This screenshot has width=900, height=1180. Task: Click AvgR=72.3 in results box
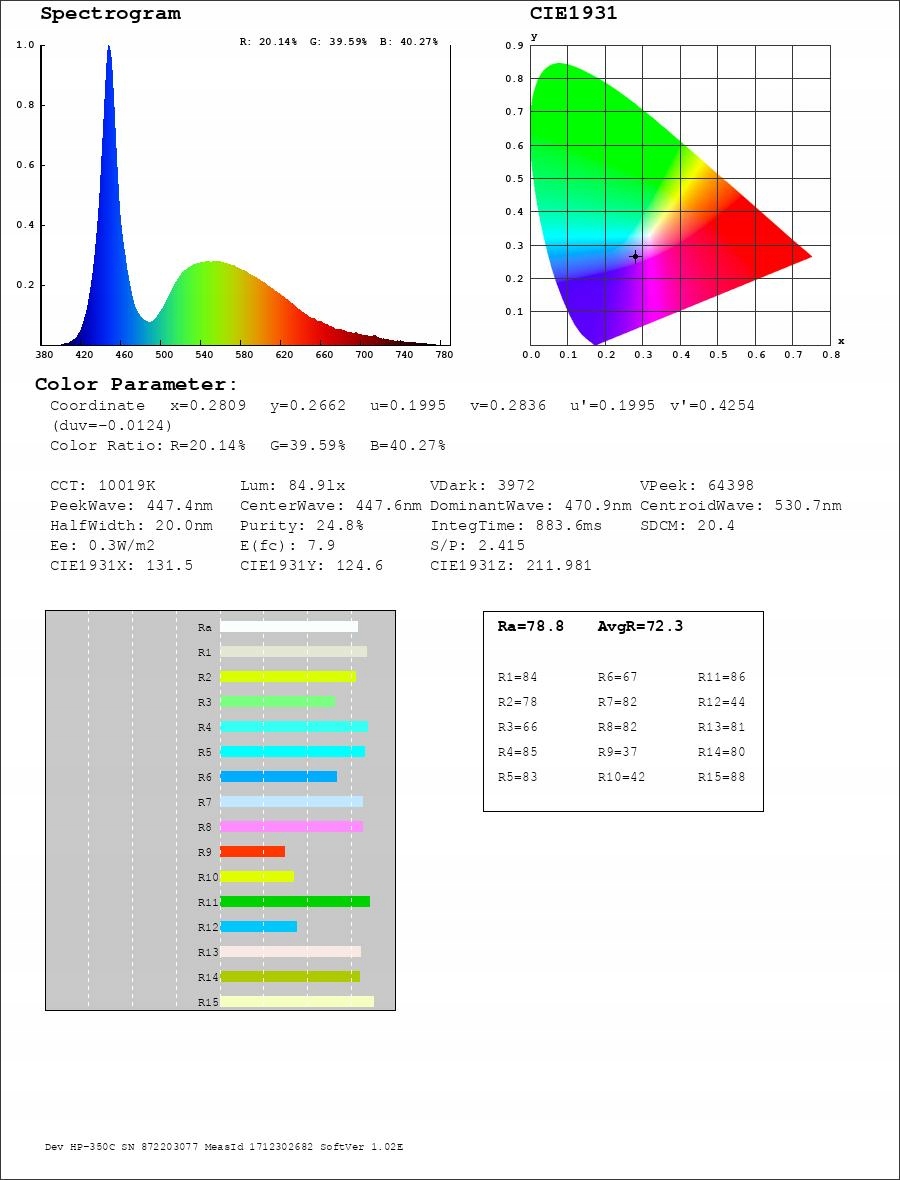click(640, 626)
